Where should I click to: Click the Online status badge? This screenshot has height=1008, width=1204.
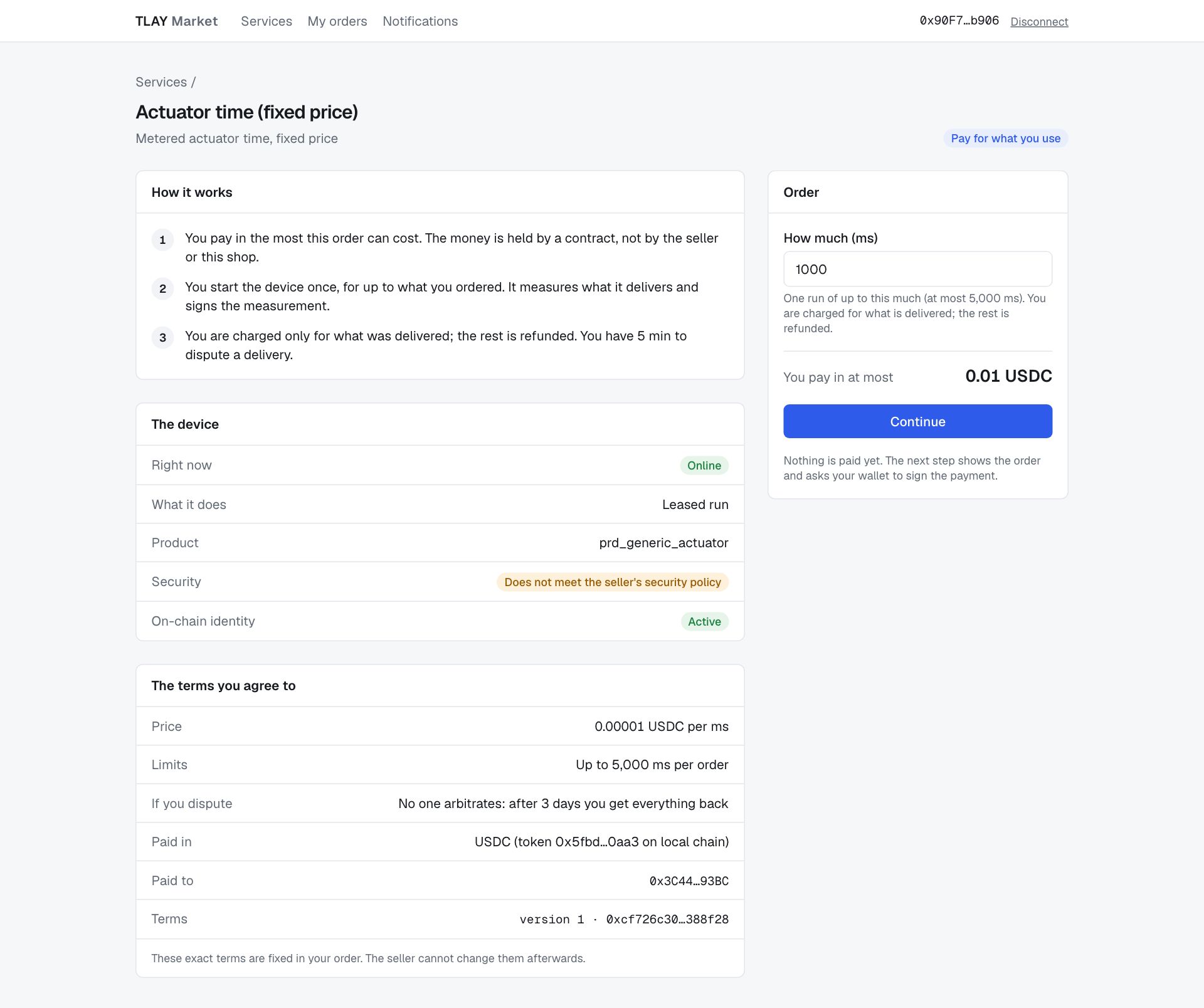[704, 466]
